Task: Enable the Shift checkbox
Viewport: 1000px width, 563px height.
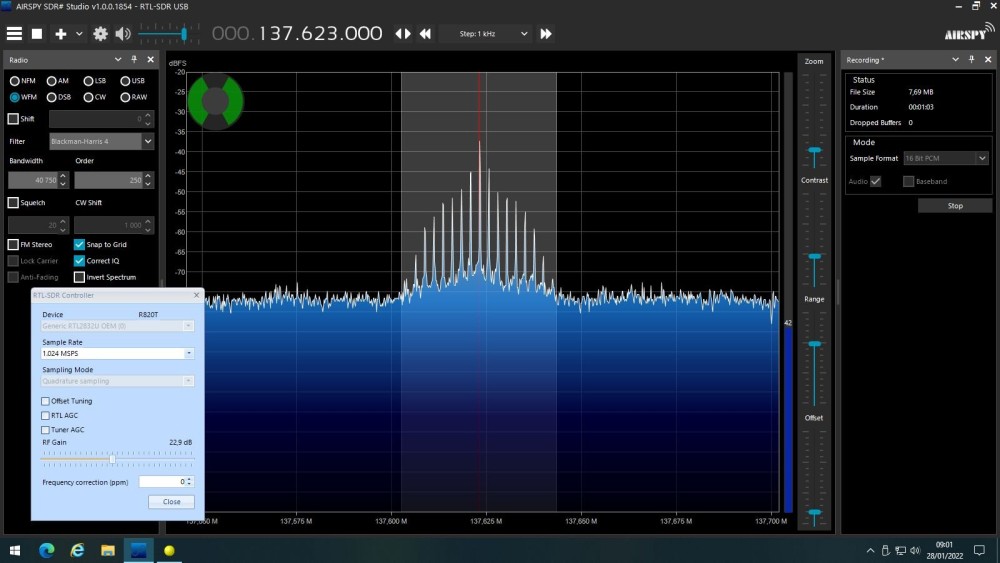Action: pyautogui.click(x=13, y=119)
